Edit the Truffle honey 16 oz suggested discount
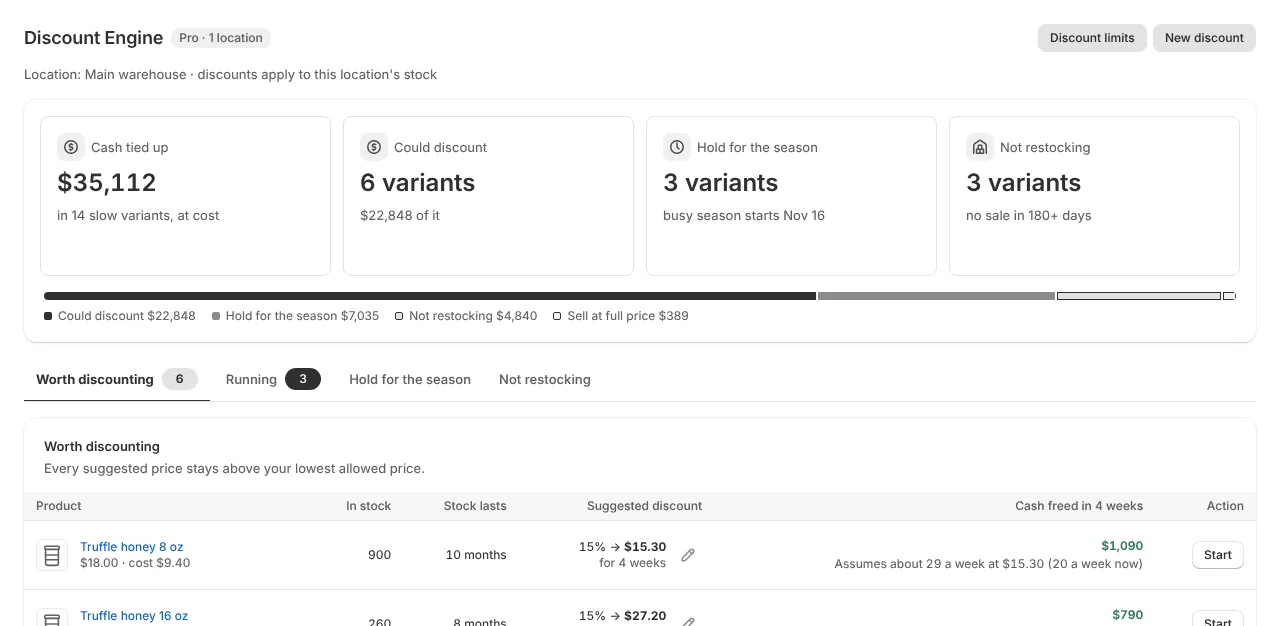The height and width of the screenshot is (626, 1280). [688, 622]
